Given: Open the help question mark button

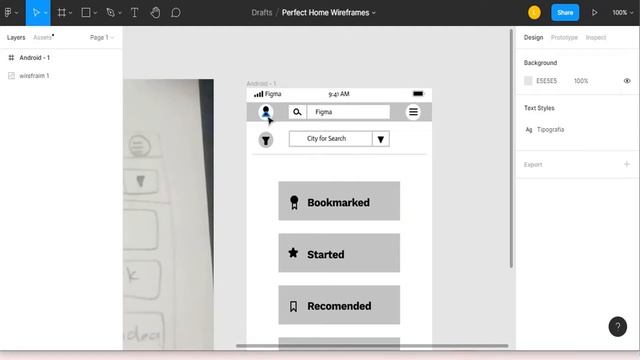Looking at the screenshot, I should [x=618, y=327].
